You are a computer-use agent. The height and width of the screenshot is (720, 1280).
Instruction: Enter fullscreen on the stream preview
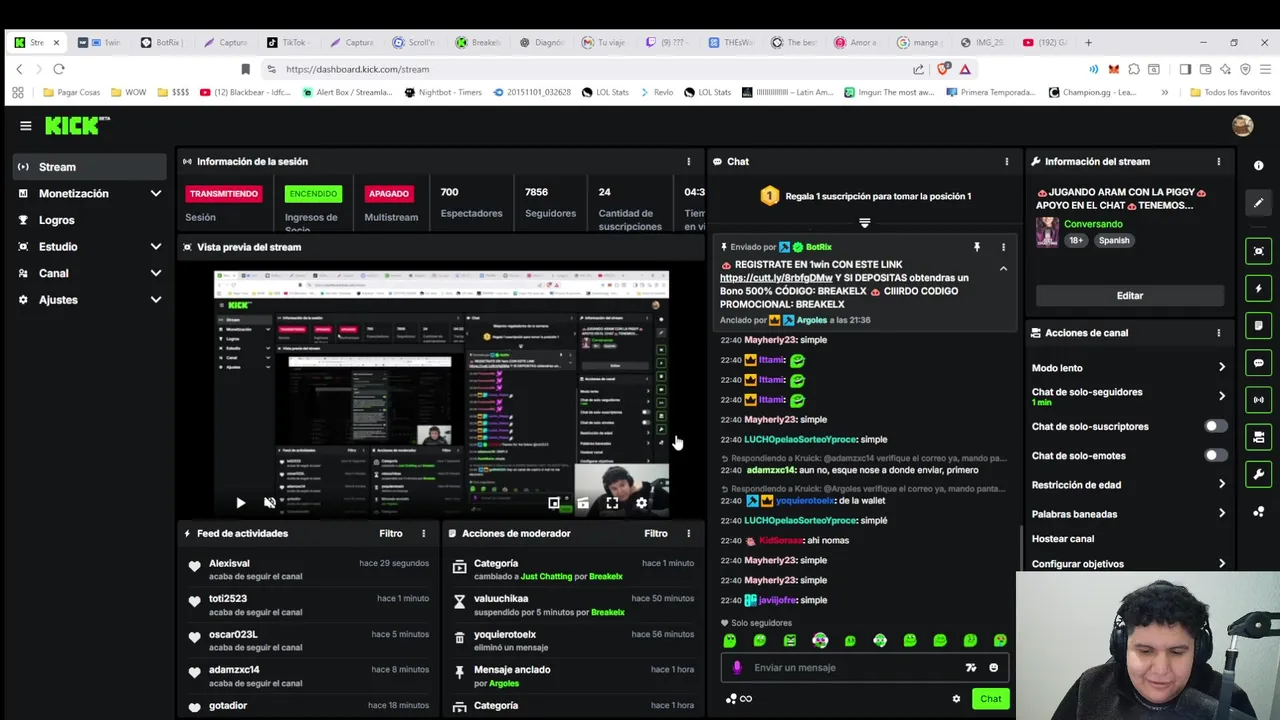pyautogui.click(x=612, y=503)
